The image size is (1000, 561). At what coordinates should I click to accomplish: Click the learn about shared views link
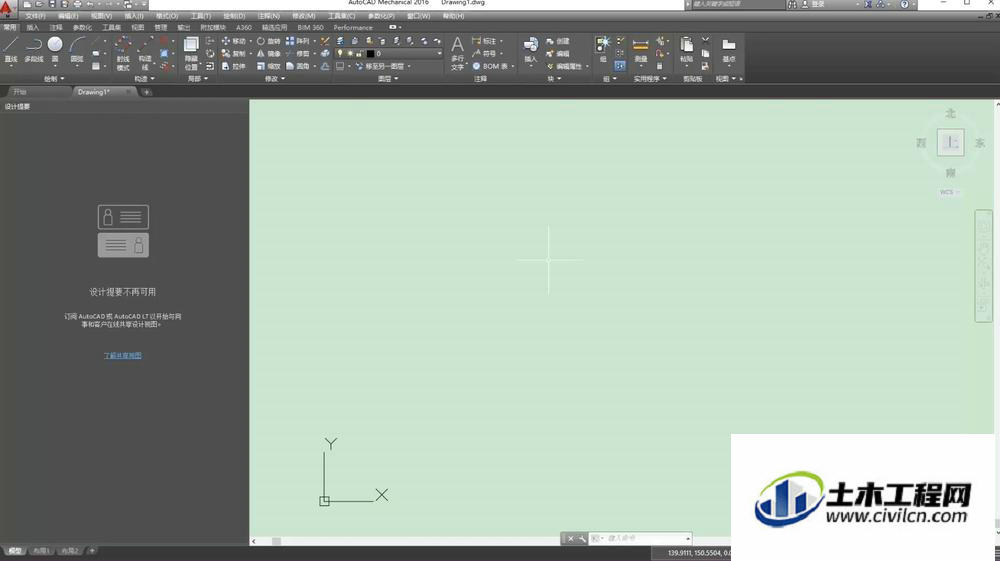(x=122, y=356)
